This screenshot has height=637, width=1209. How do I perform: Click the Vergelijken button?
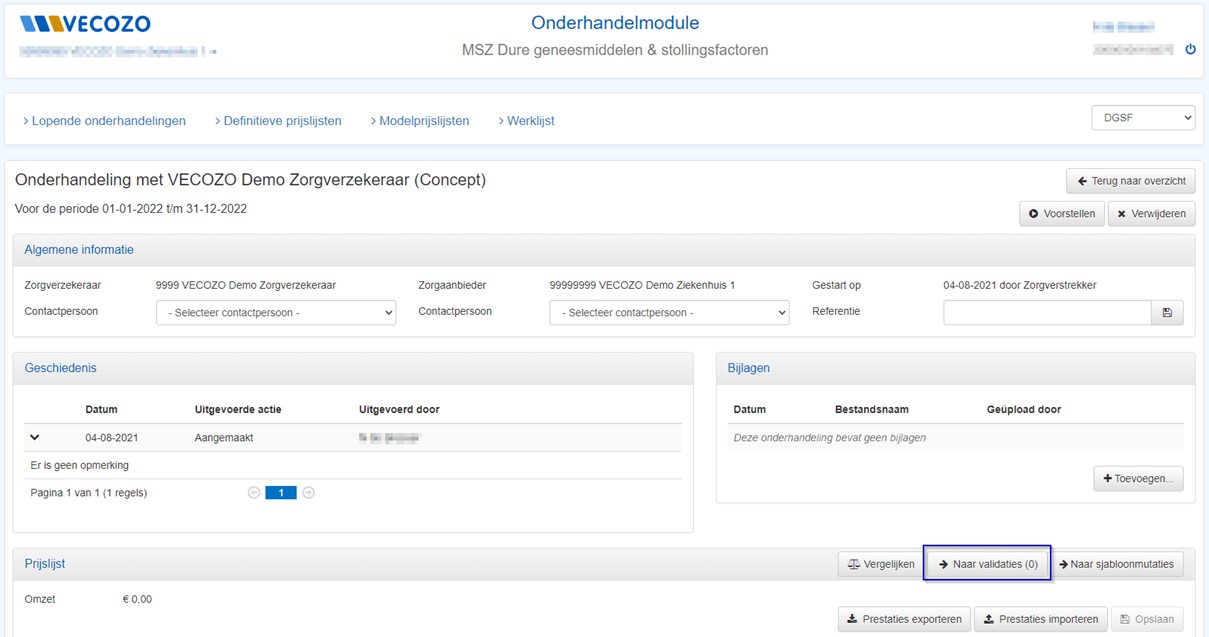881,564
